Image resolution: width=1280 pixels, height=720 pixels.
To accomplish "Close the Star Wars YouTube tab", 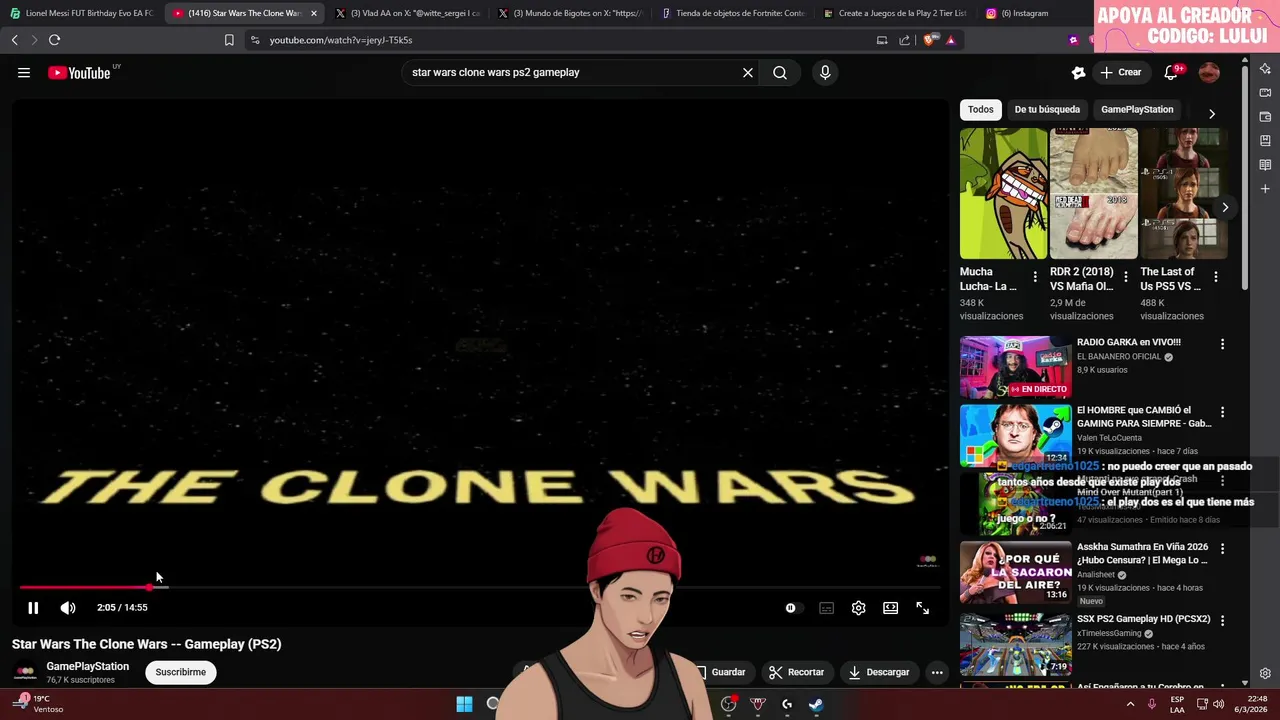I will [314, 13].
